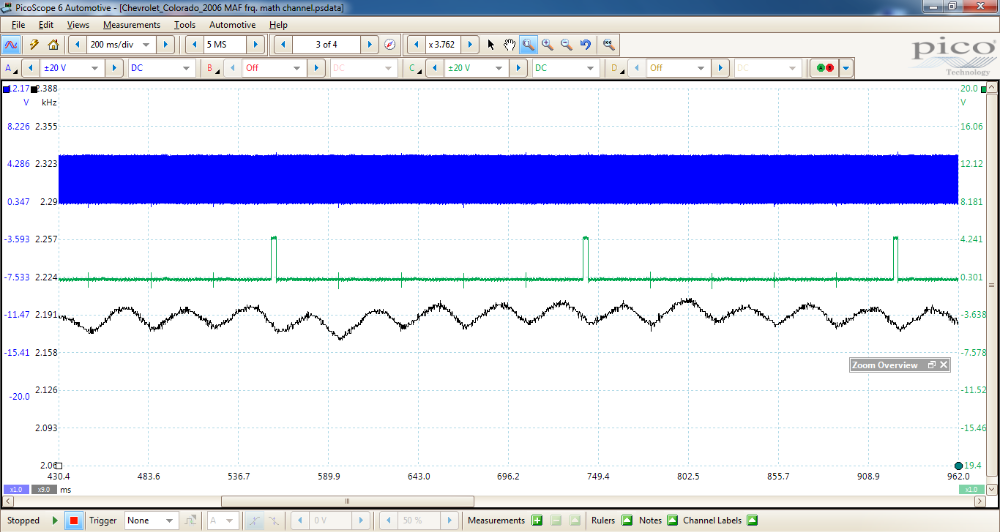Screen dimensions: 1000x532
Task: Click Add Measurement green plus button
Action: 537,520
